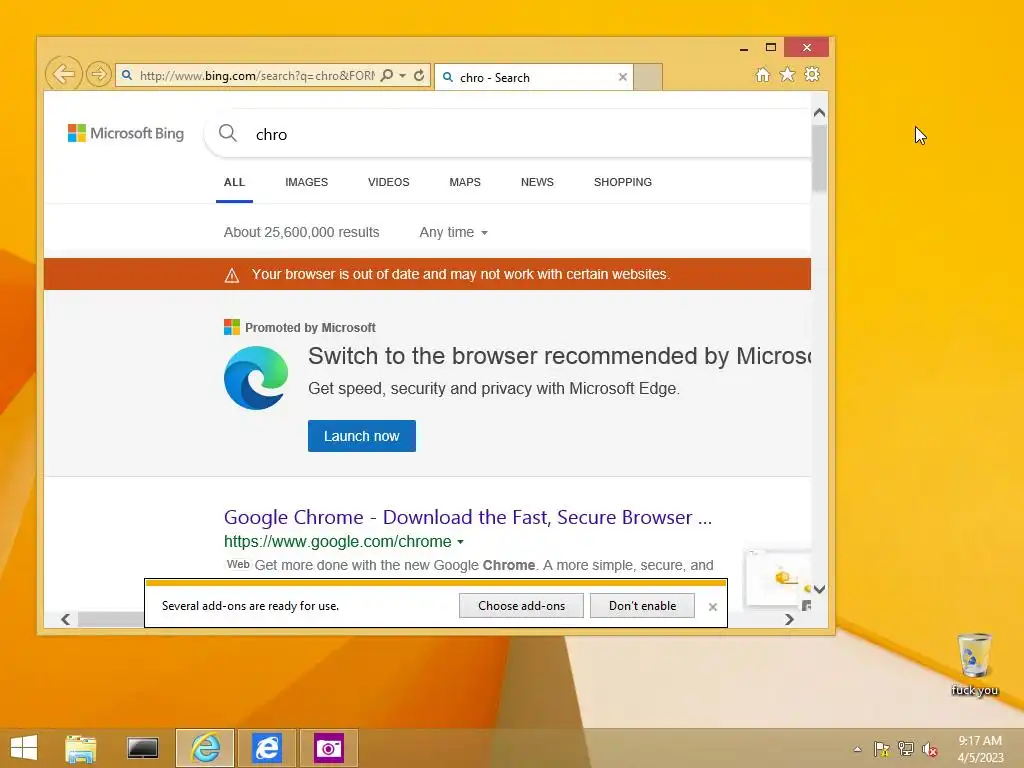The width and height of the screenshot is (1024, 768).
Task: Click the 'Promoted by Microsoft' label
Action: point(310,327)
